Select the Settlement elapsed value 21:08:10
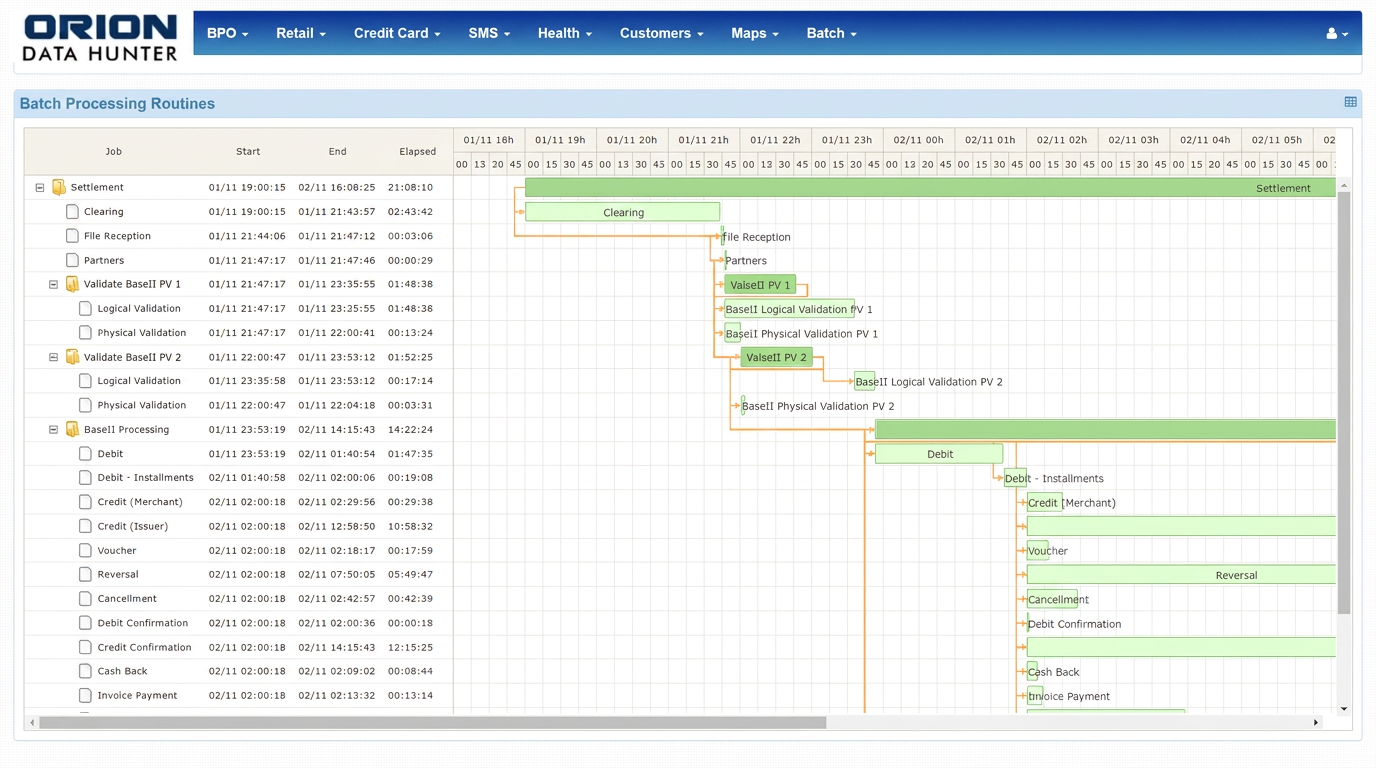1376x768 pixels. pos(410,187)
